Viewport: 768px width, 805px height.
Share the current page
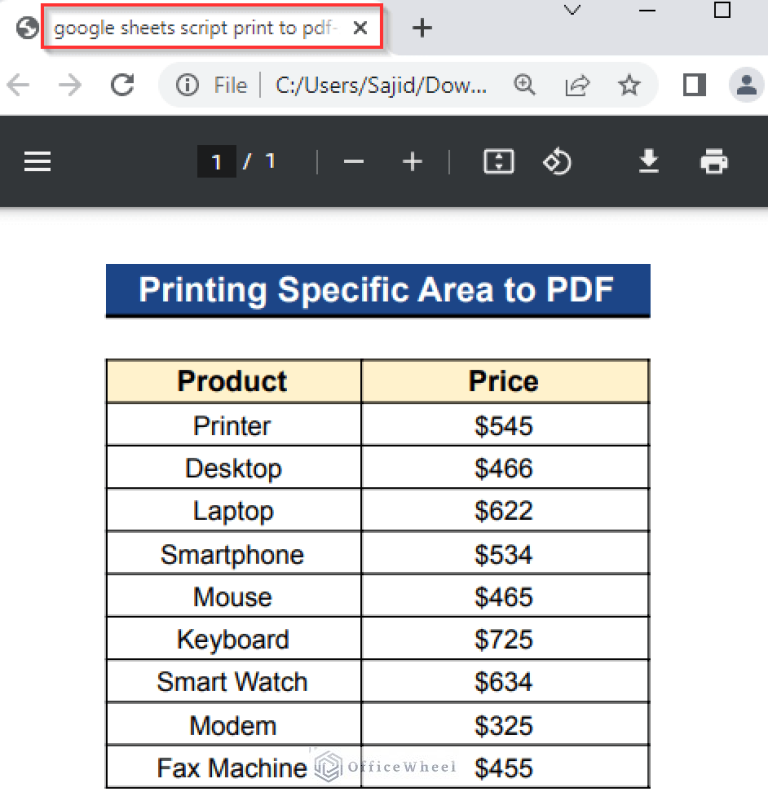[x=578, y=85]
